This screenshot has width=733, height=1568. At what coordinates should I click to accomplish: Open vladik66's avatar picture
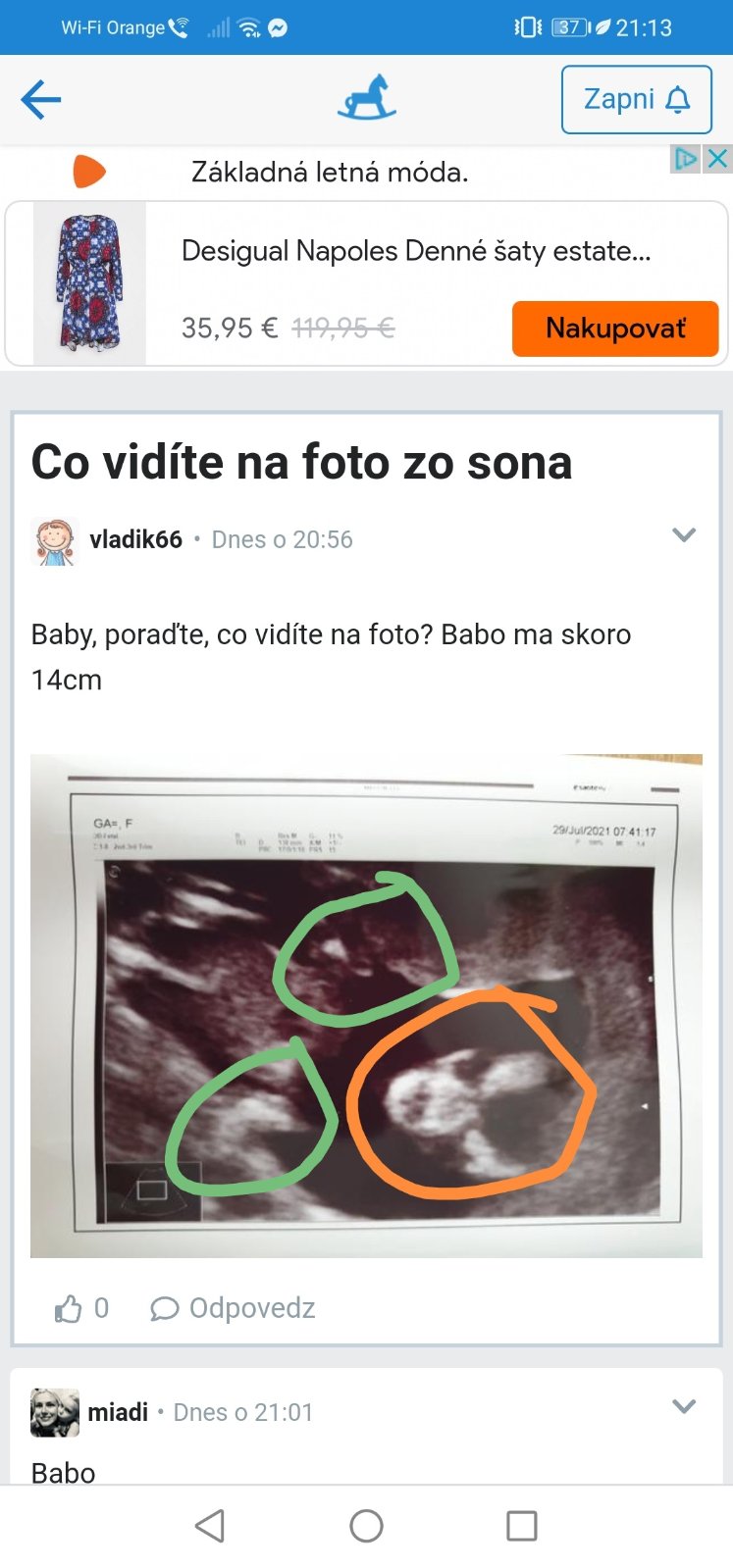pyautogui.click(x=55, y=541)
